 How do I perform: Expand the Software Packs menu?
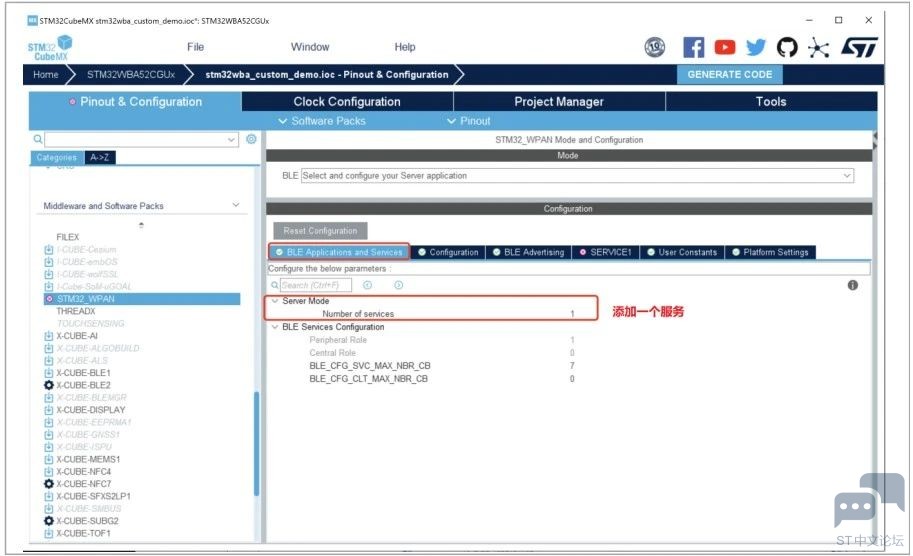(x=322, y=121)
